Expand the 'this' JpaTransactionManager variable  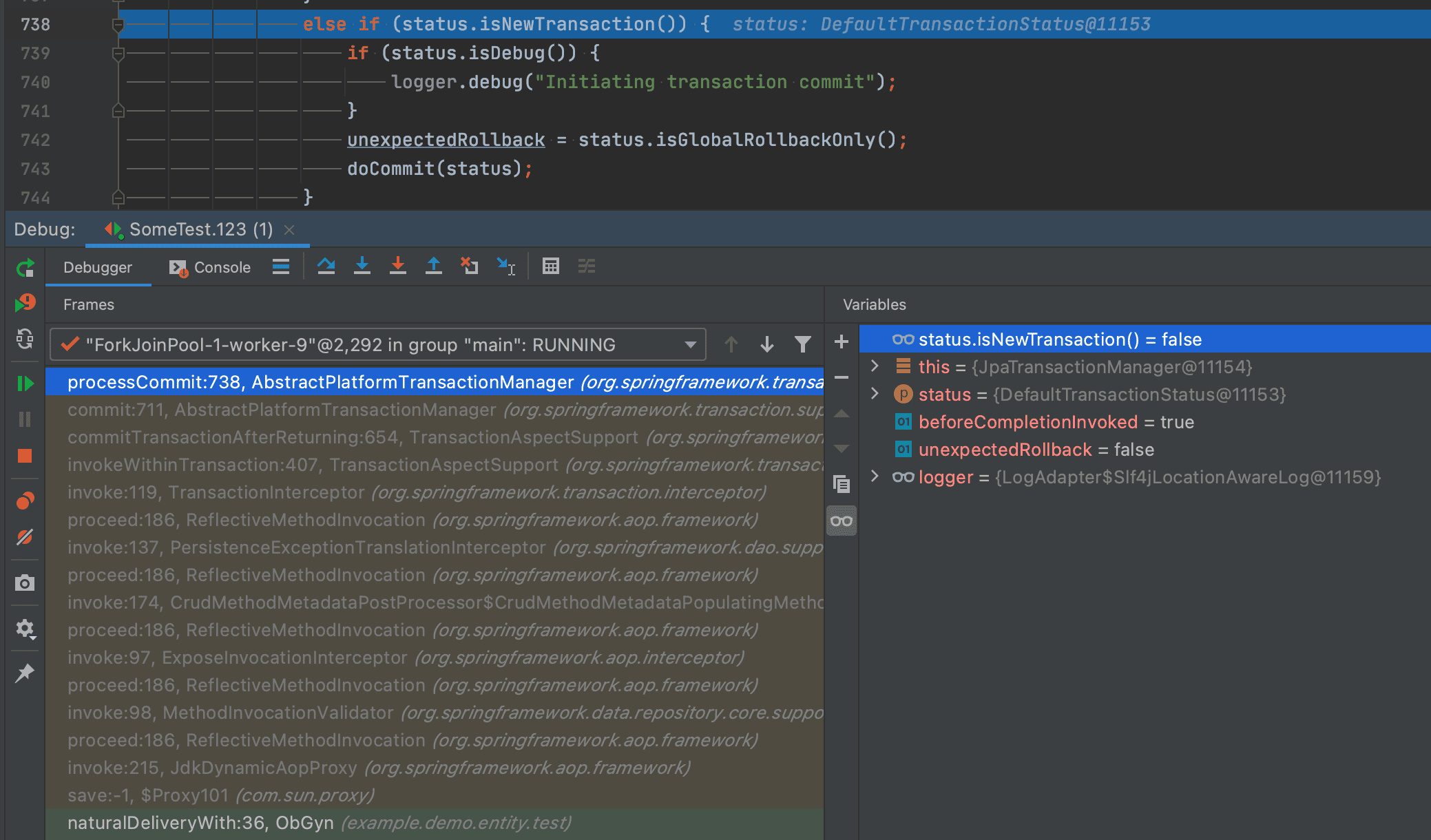tap(875, 366)
